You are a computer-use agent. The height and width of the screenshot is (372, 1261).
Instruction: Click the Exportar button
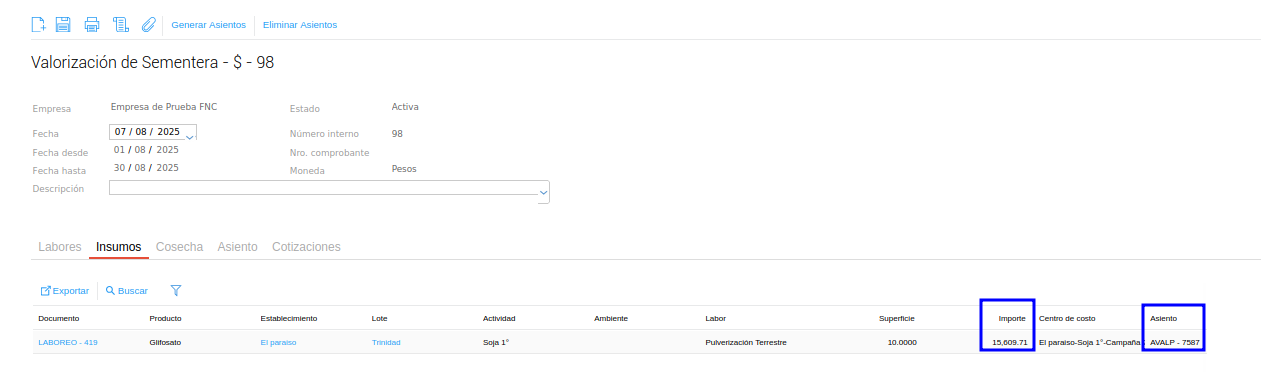(64, 291)
